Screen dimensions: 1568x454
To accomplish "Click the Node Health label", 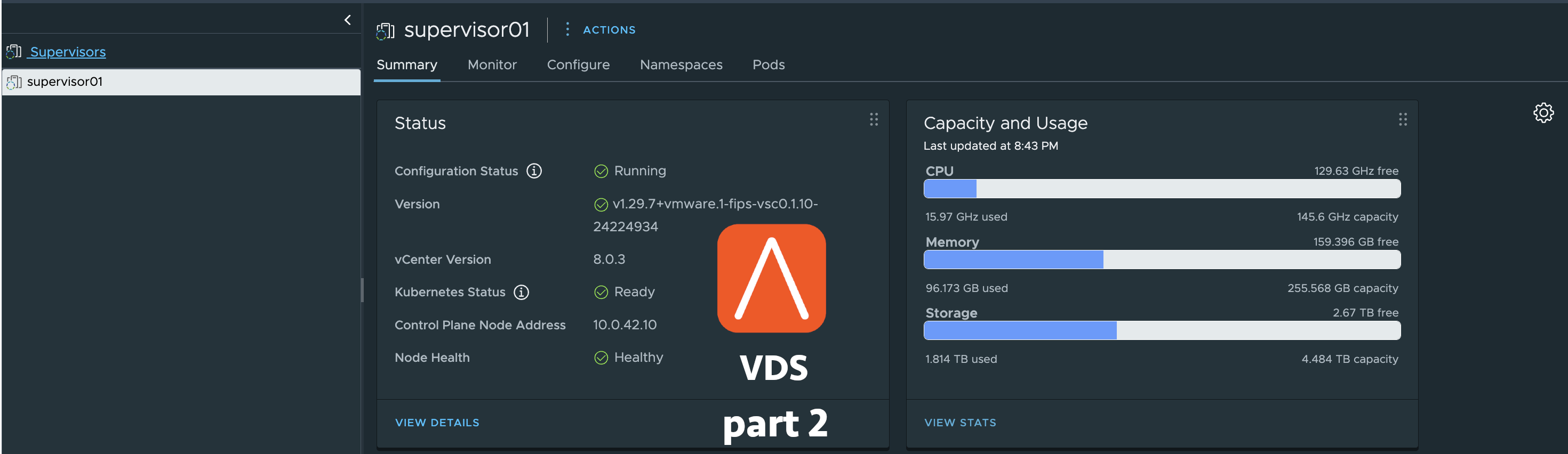I will (x=432, y=358).
